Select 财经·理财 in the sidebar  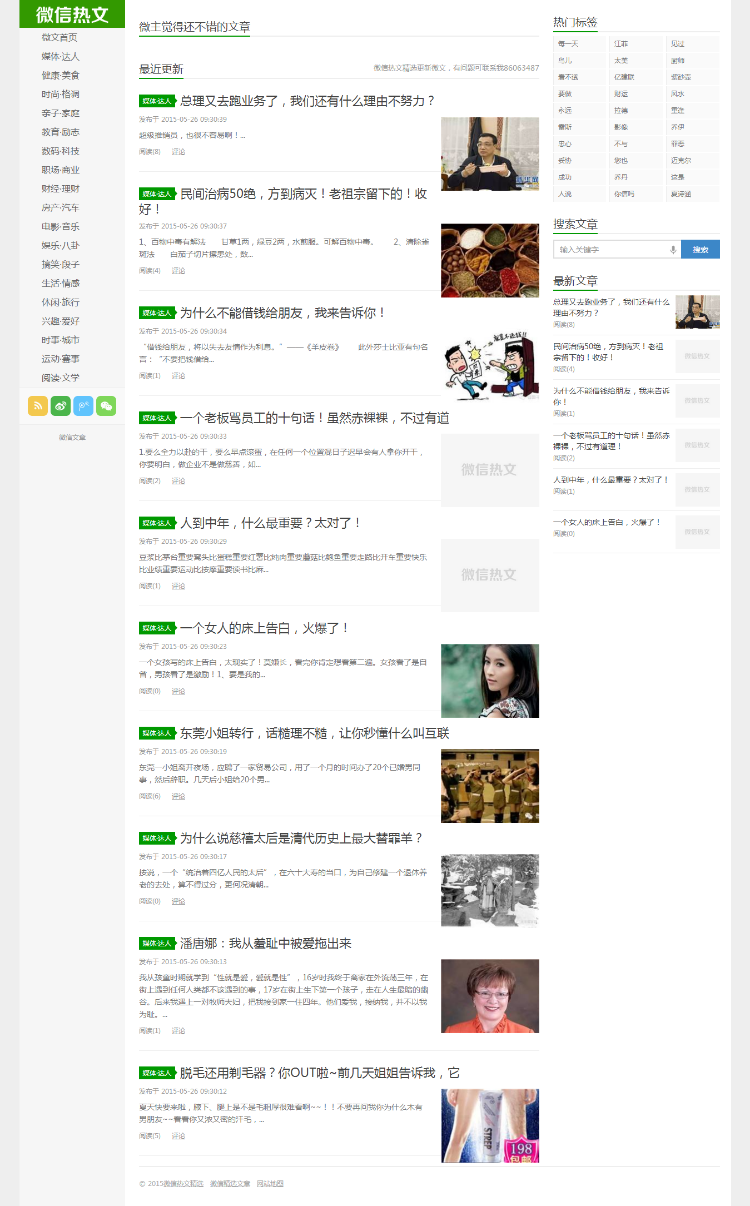point(60,189)
